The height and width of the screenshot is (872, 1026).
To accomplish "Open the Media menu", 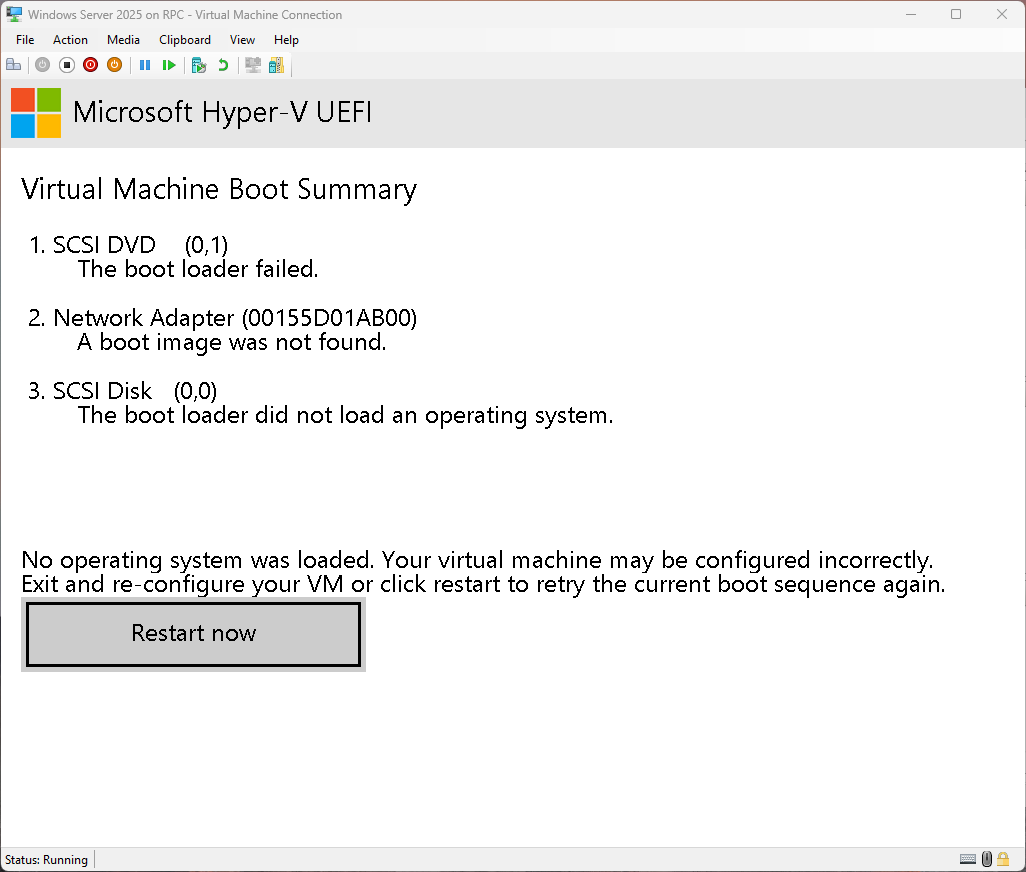I will (123, 40).
